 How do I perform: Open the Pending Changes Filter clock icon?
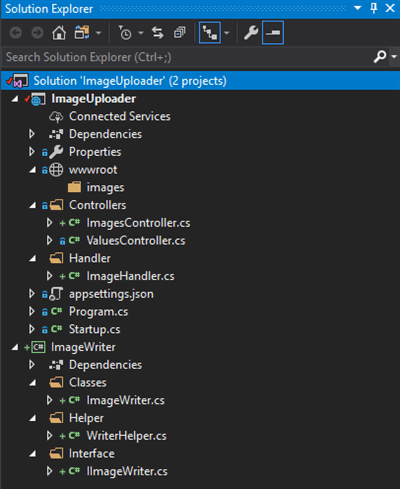125,33
